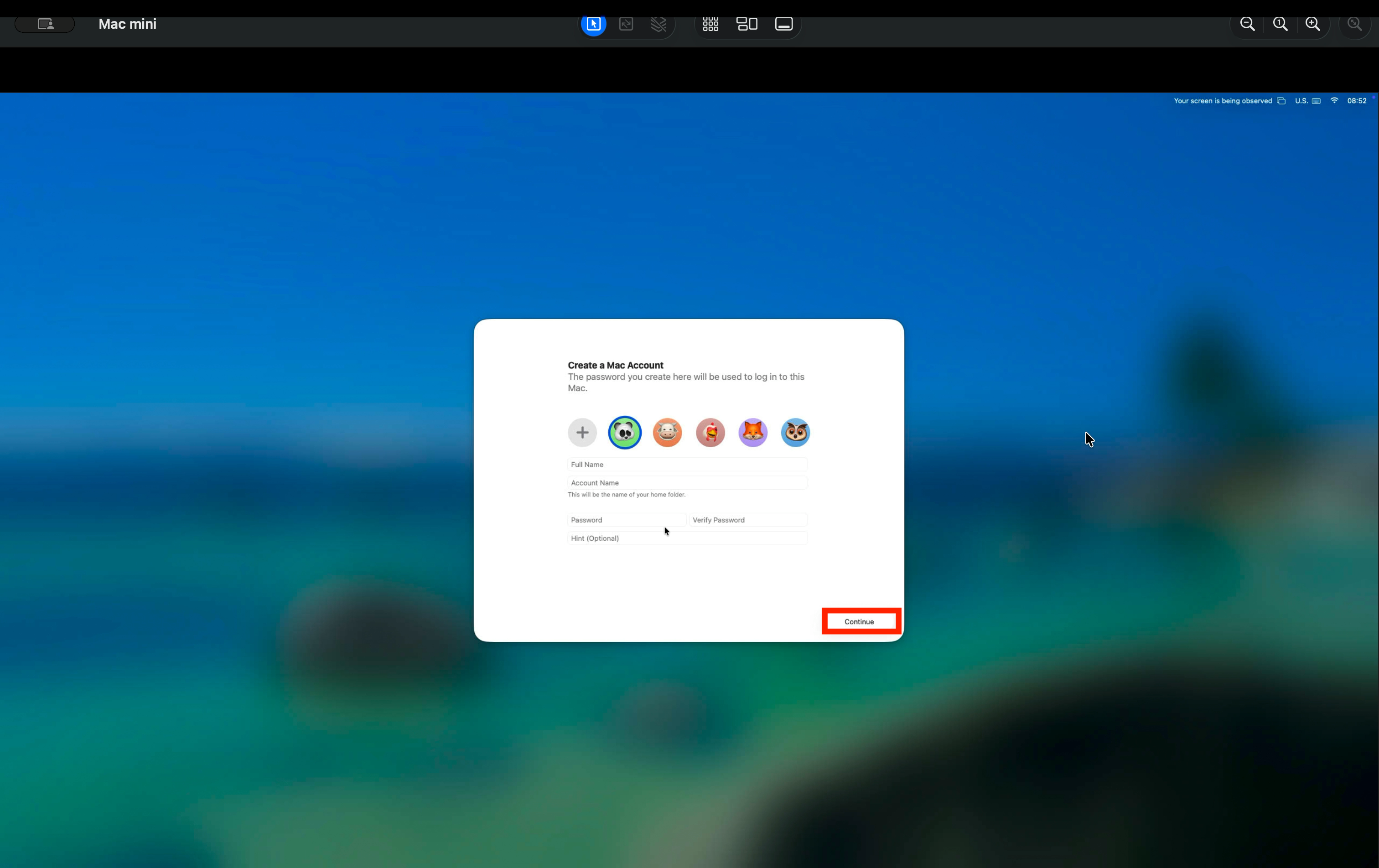Select the fox avatar
Viewport: 1379px width, 868px height.
[753, 432]
